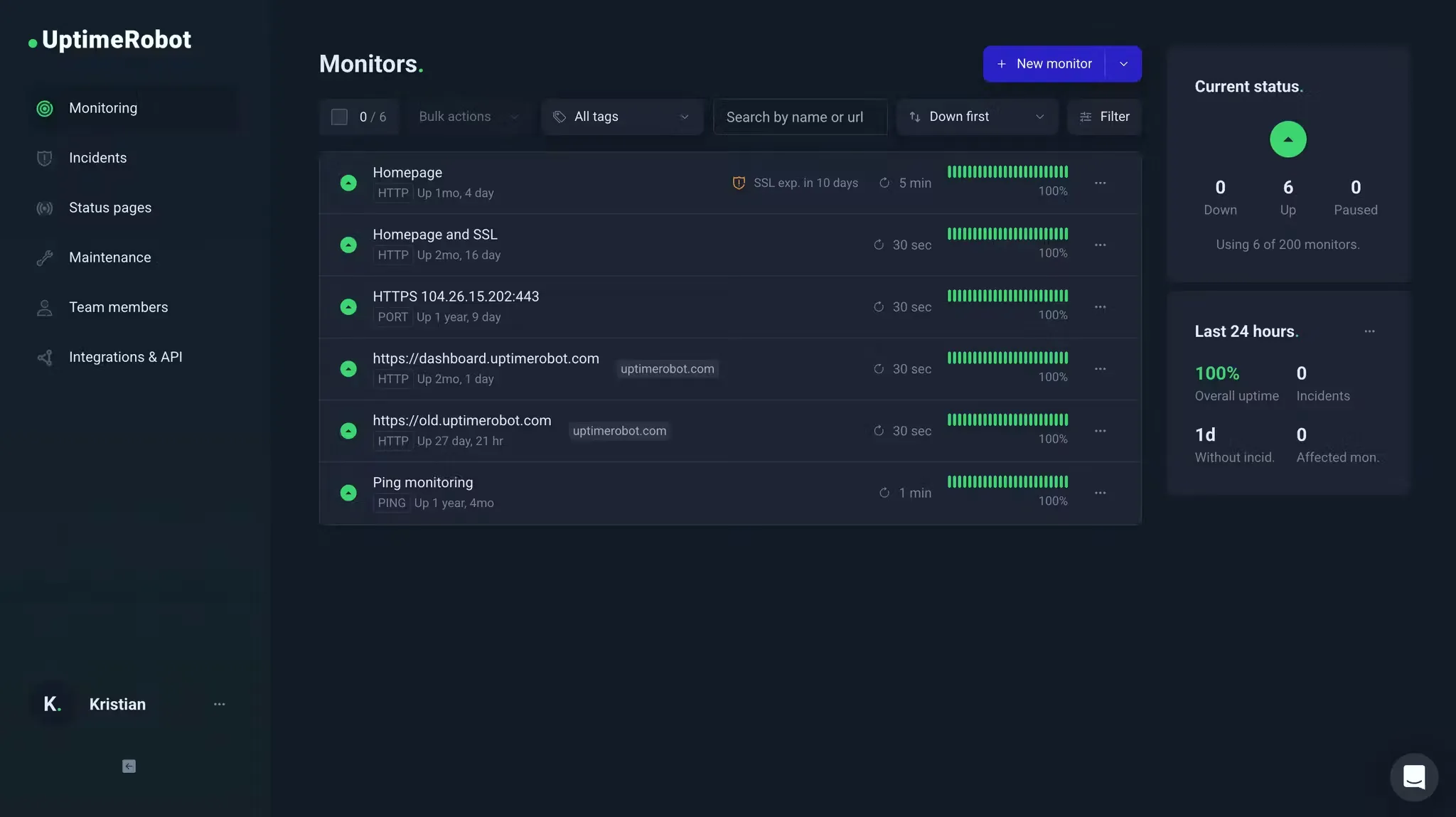
Task: Open HTTPS 104.26.15.202:443 monitor
Action: coord(456,297)
